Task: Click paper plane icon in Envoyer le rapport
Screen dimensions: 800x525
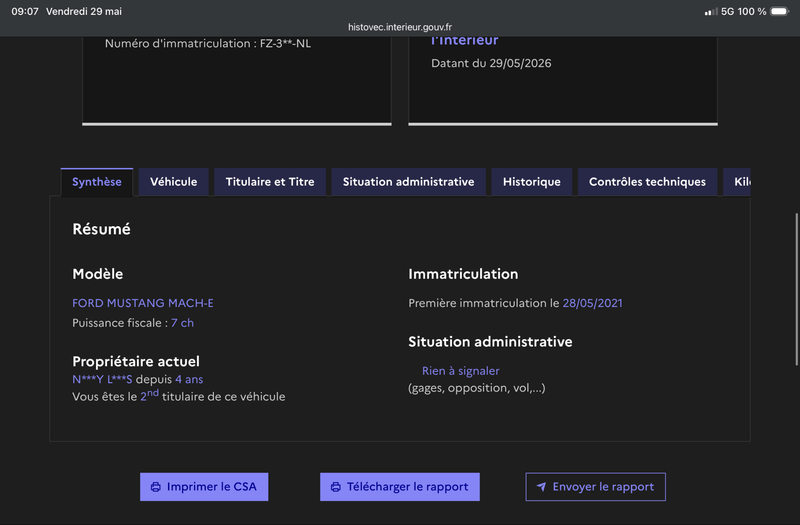Action: (x=541, y=487)
